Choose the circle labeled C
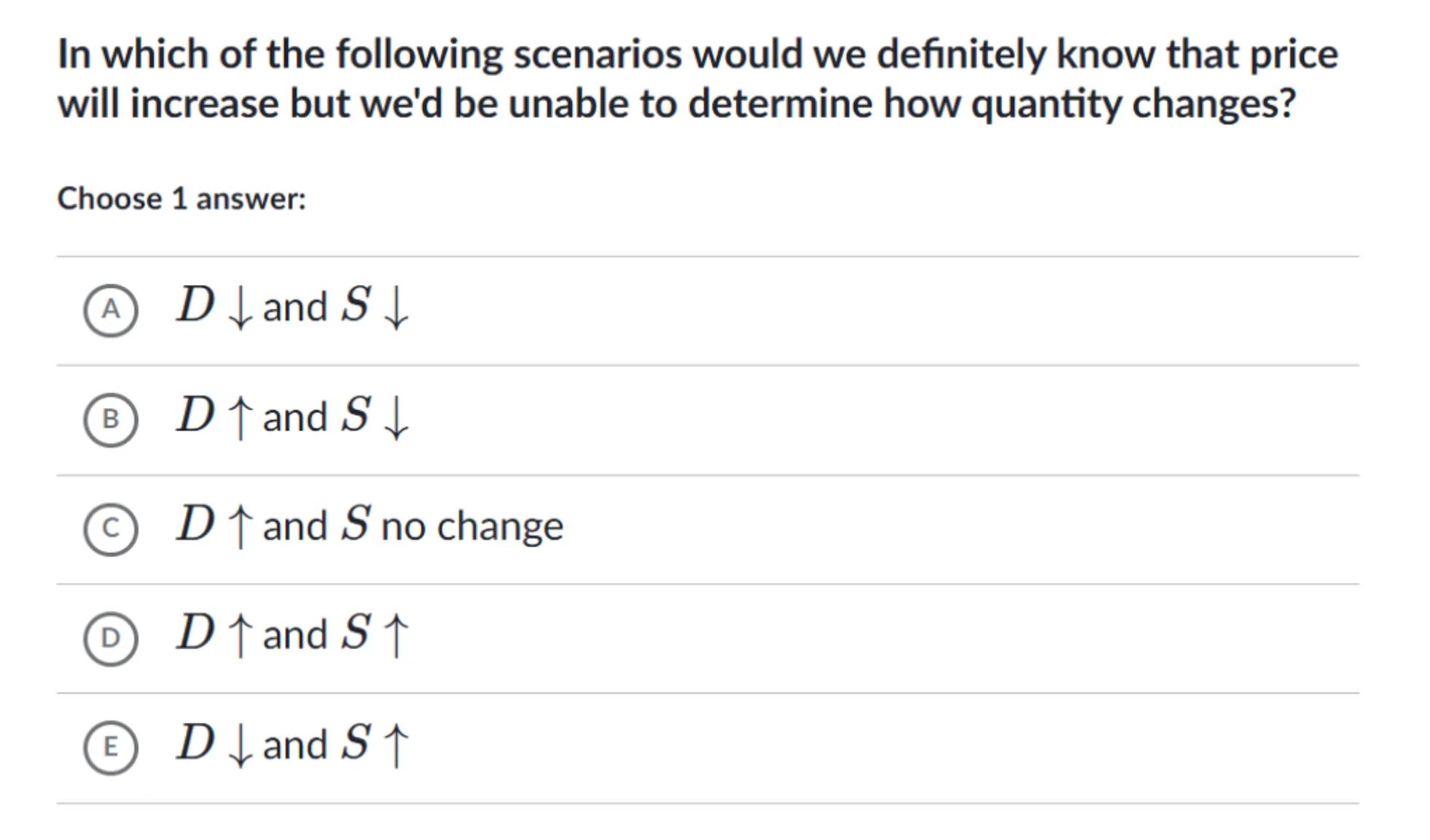This screenshot has width=1430, height=840. pos(110,529)
